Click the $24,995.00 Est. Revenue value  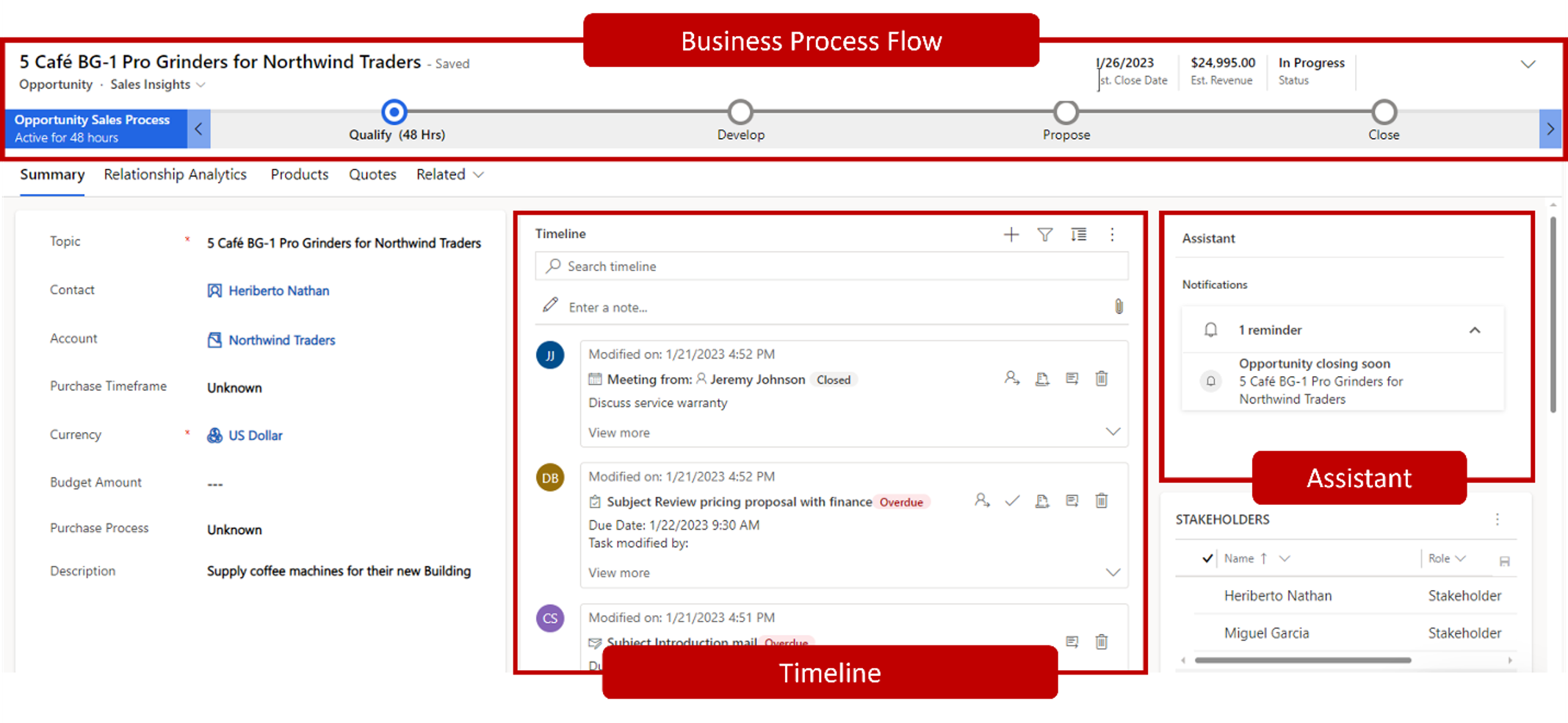(x=1223, y=63)
